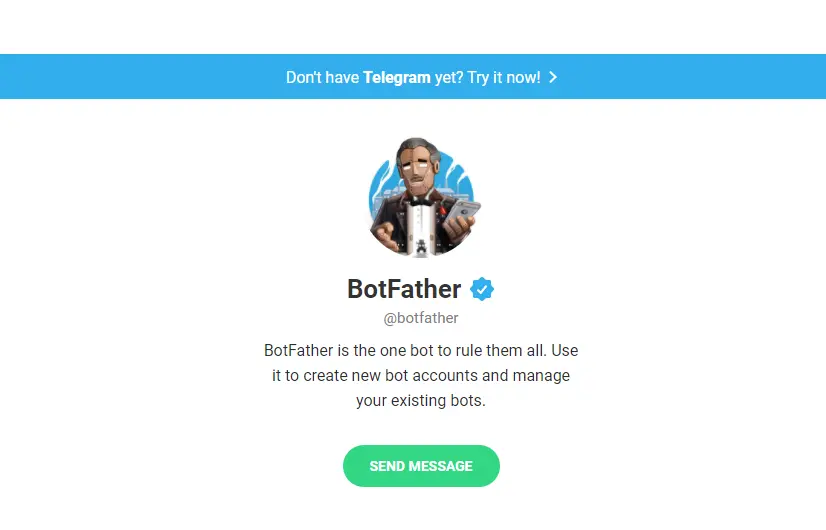The image size is (826, 530).
Task: Click the blank white area above the banner
Action: click(413, 25)
